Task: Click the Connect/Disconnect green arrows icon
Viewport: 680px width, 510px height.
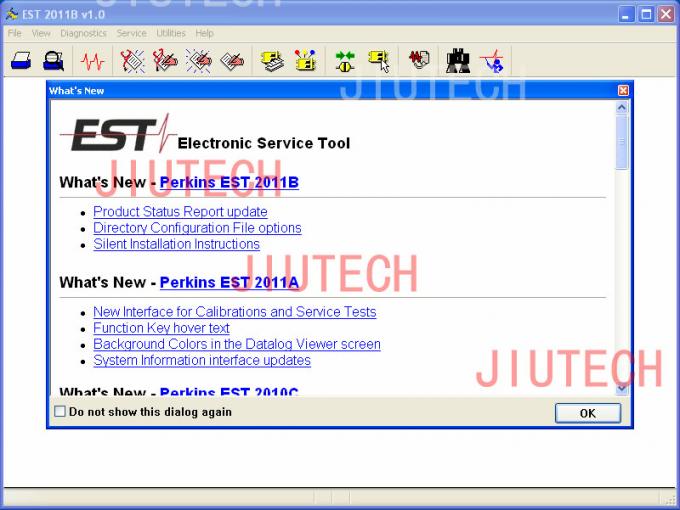Action: point(345,61)
